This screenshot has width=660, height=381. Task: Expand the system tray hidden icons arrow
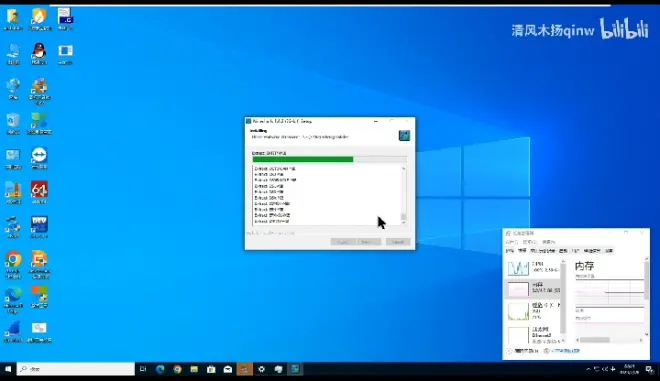point(588,369)
